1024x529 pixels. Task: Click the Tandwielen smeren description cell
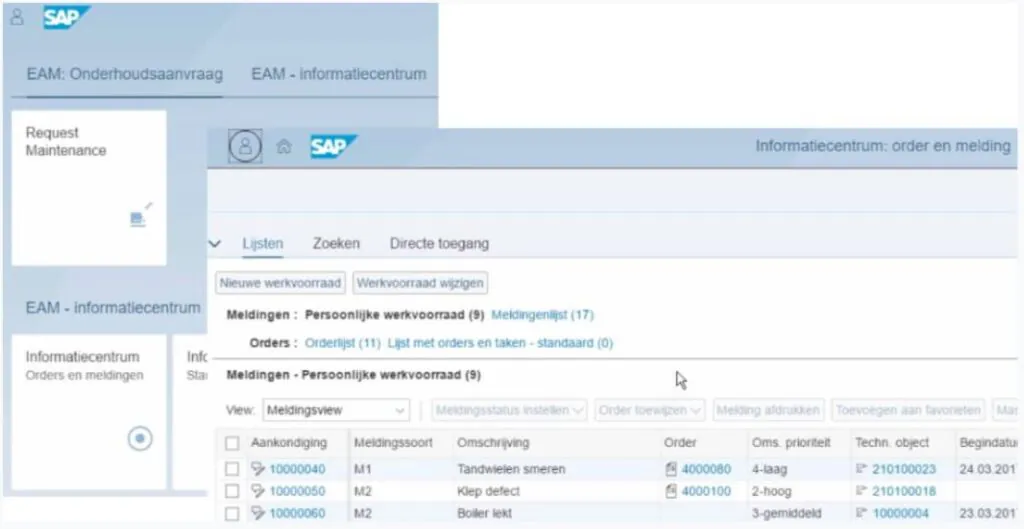[x=511, y=469]
